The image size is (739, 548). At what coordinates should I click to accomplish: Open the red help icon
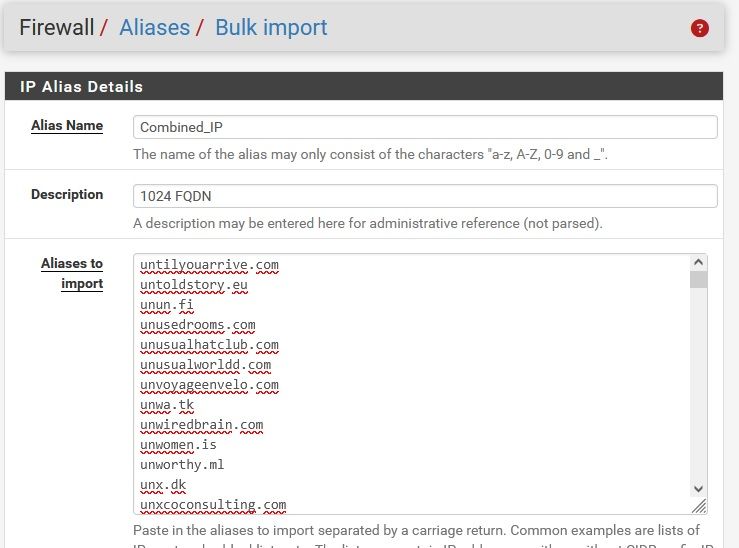(x=700, y=28)
